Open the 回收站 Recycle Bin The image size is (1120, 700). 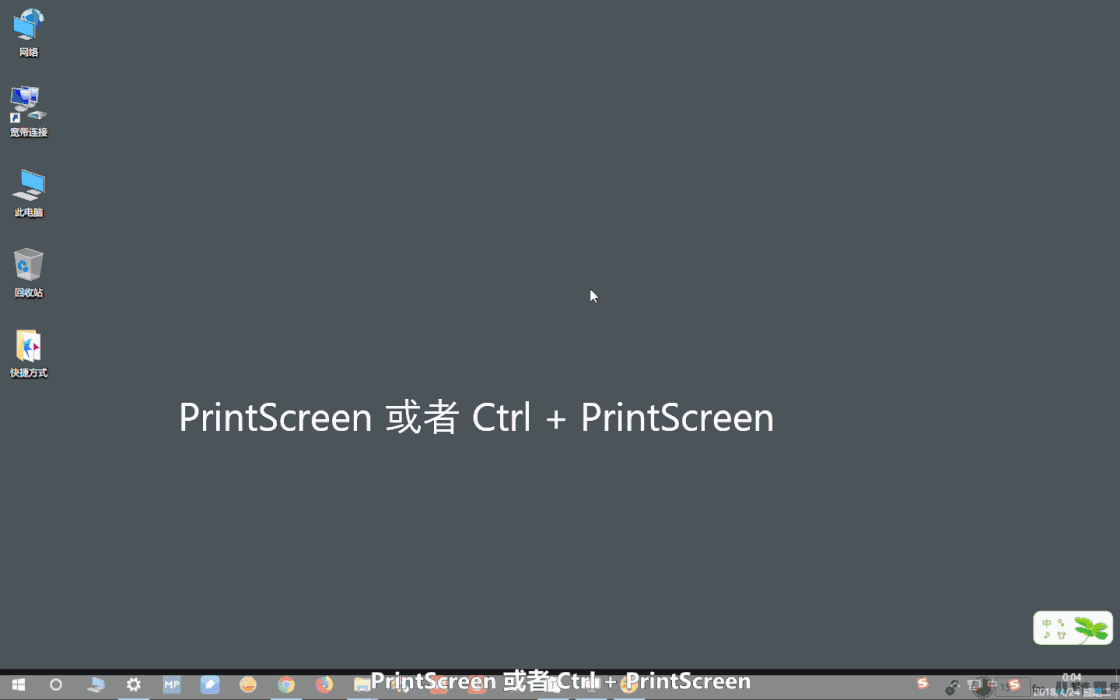(27, 265)
